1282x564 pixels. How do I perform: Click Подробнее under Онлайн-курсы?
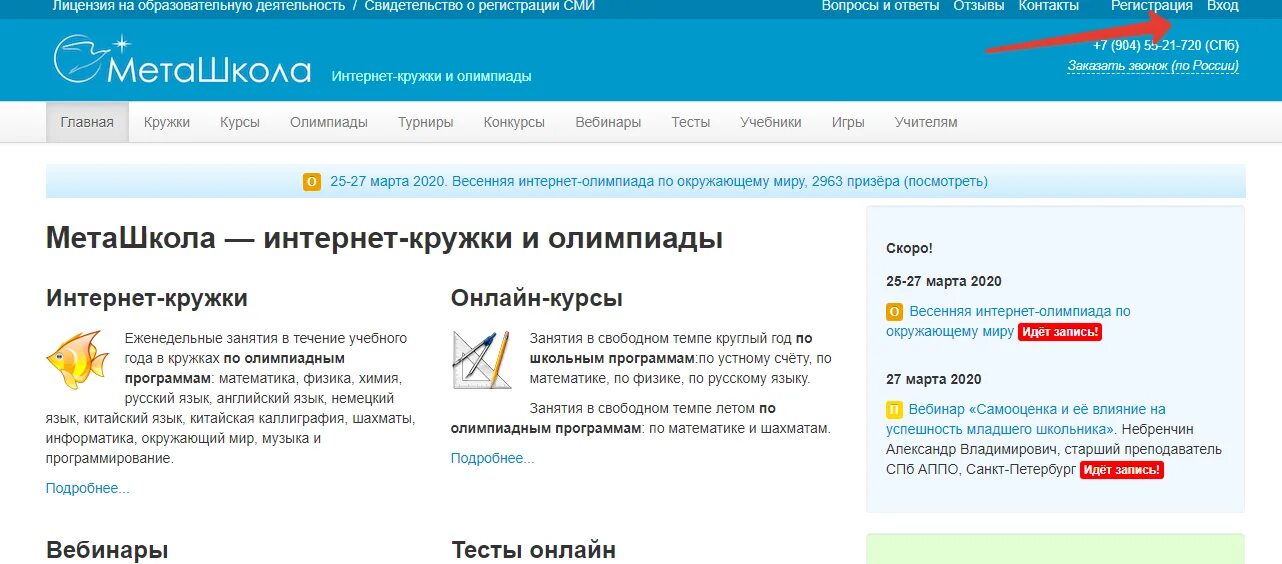[493, 458]
